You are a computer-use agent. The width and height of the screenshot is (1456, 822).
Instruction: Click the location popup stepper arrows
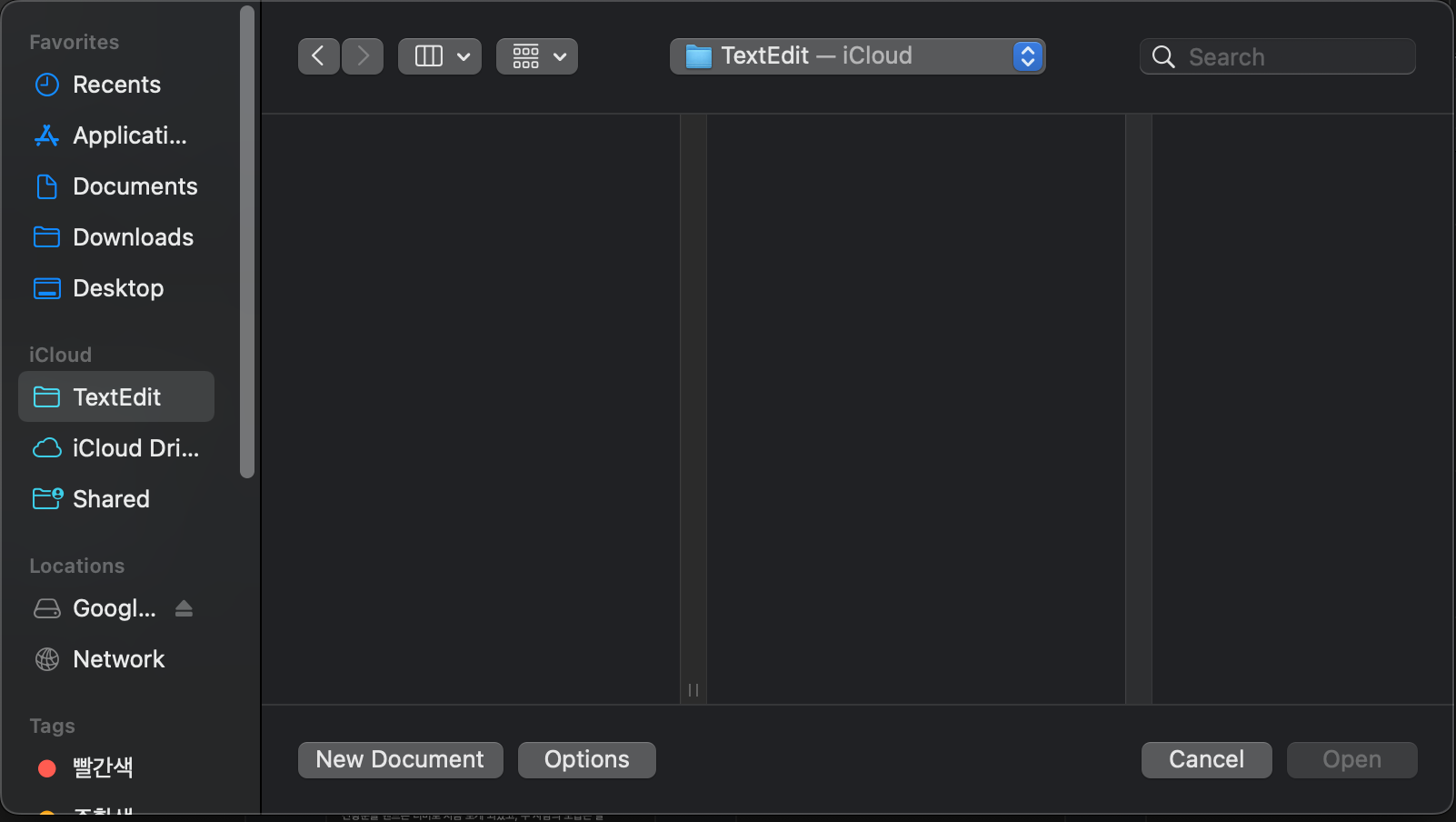[1028, 56]
